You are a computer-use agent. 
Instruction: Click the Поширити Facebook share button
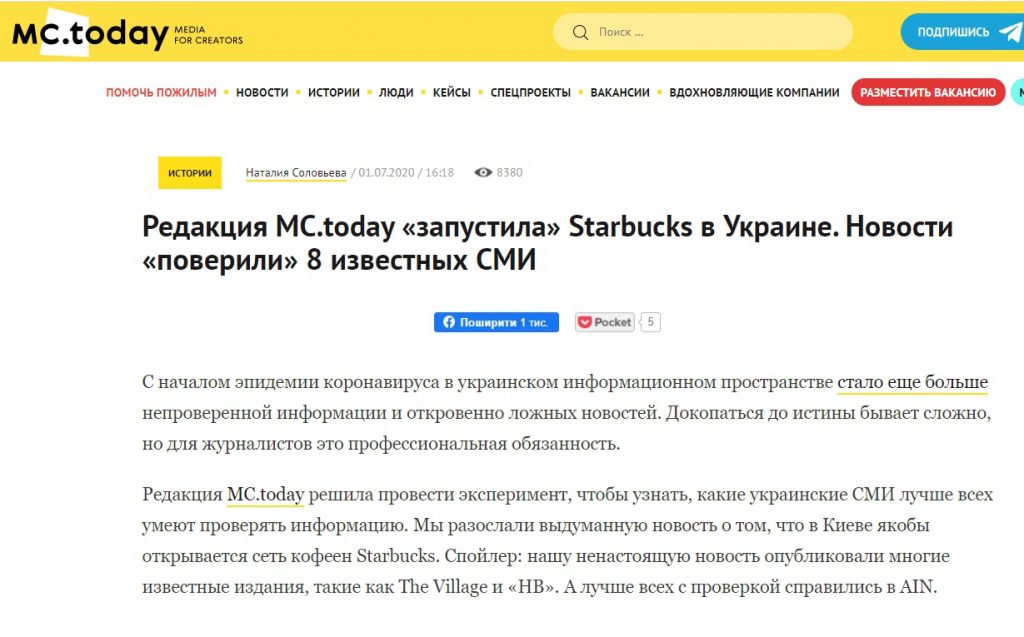coord(496,322)
